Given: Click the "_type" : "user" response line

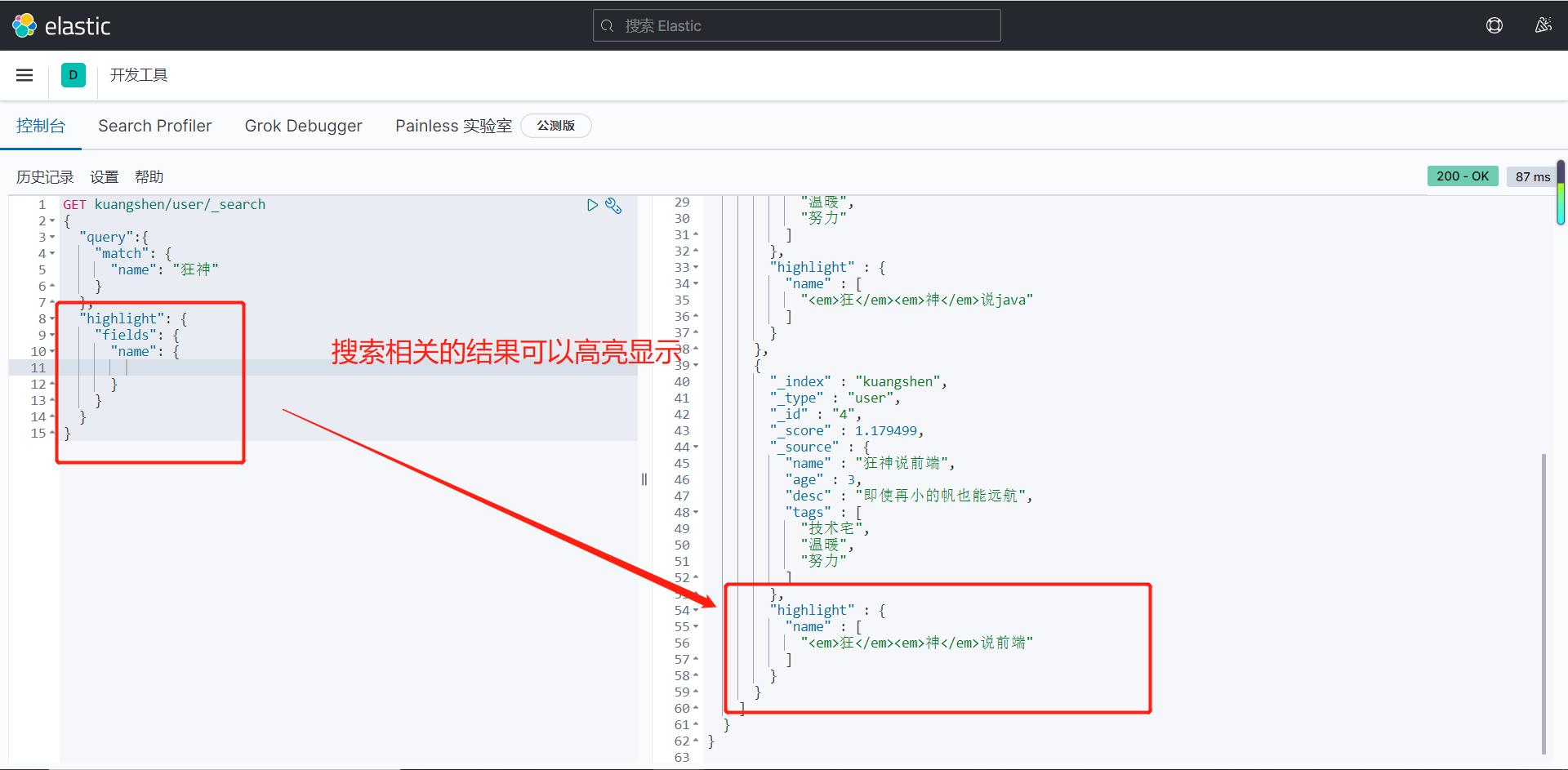Looking at the screenshot, I should pyautogui.click(x=835, y=398).
